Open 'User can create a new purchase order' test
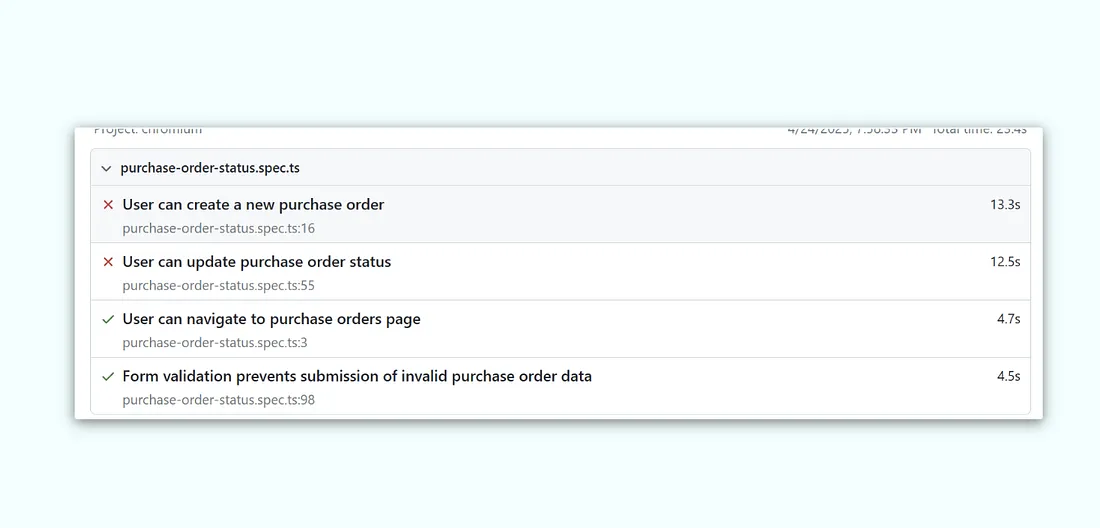 pos(253,205)
